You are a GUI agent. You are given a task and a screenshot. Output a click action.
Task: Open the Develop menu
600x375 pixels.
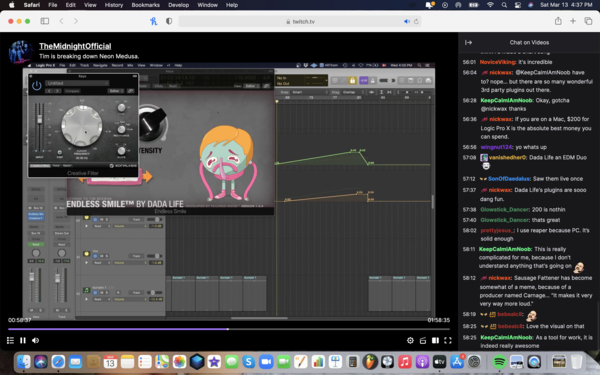tap(178, 5)
